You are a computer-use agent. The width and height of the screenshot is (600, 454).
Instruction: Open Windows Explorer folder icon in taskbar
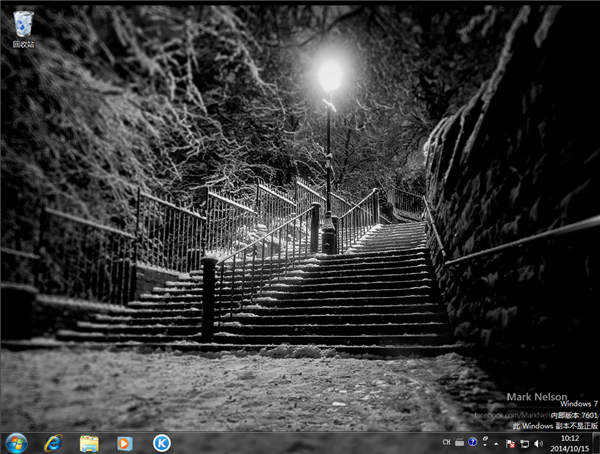(x=89, y=442)
